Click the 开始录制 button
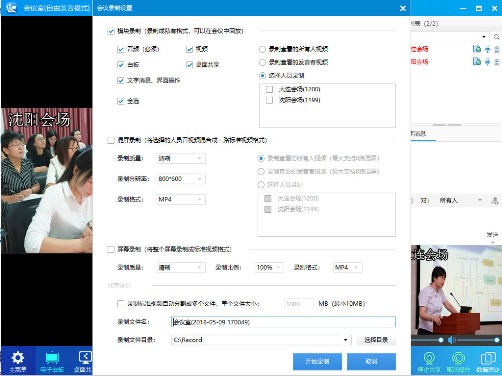 [x=317, y=361]
